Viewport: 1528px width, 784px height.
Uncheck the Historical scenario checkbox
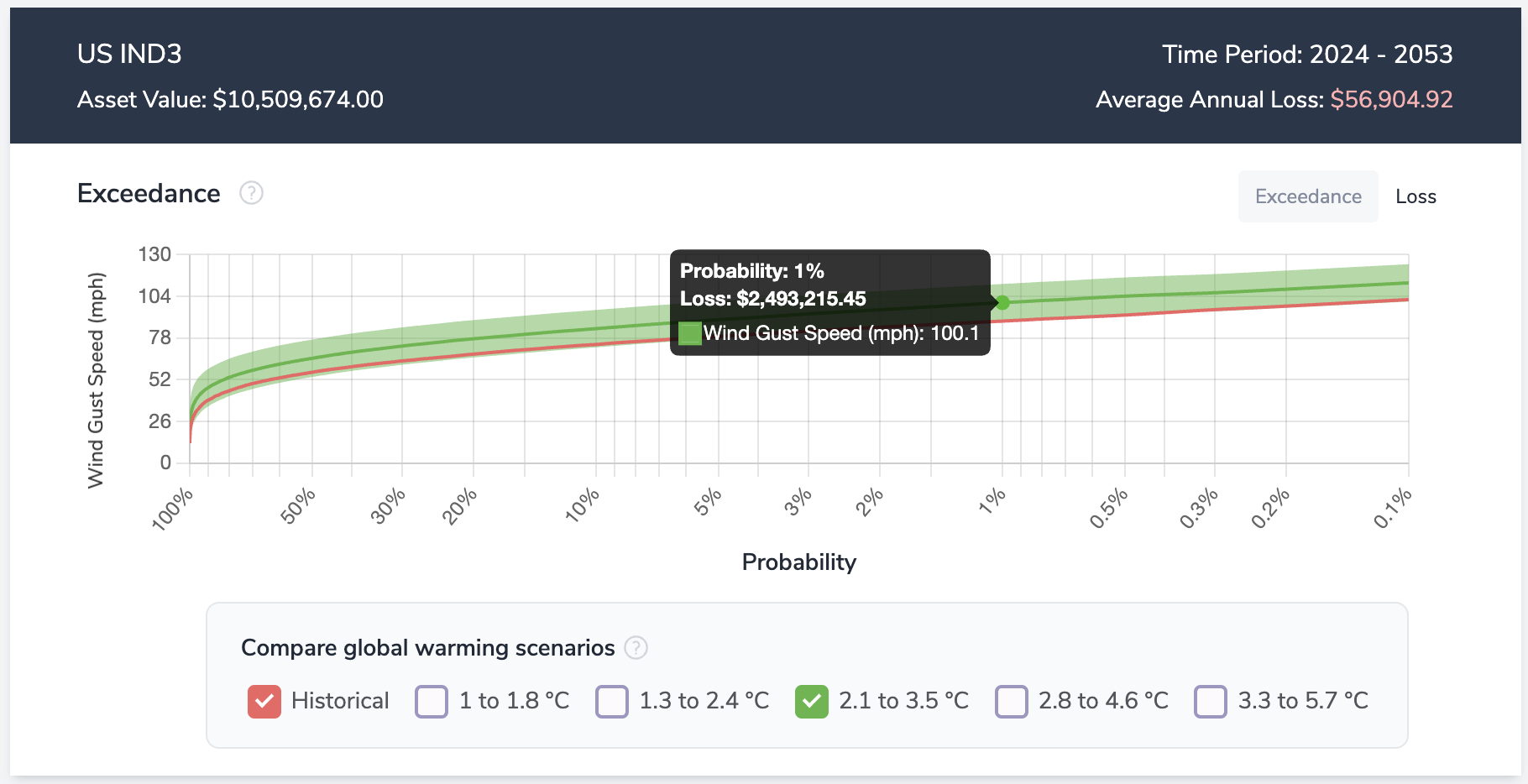click(264, 701)
